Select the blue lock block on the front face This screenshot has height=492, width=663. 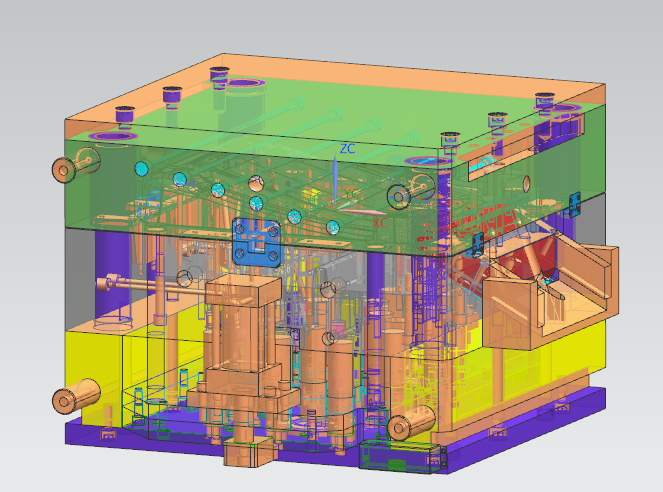point(257,243)
